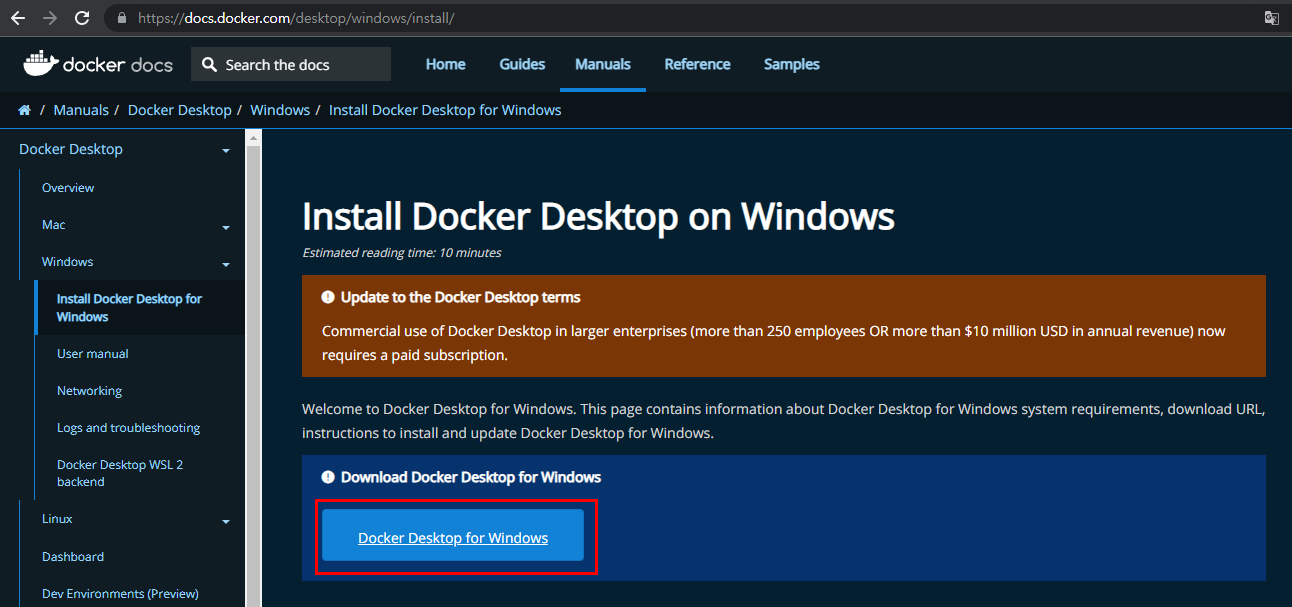Open the Dashboard sidebar item
This screenshot has width=1292, height=607.
[x=73, y=557]
